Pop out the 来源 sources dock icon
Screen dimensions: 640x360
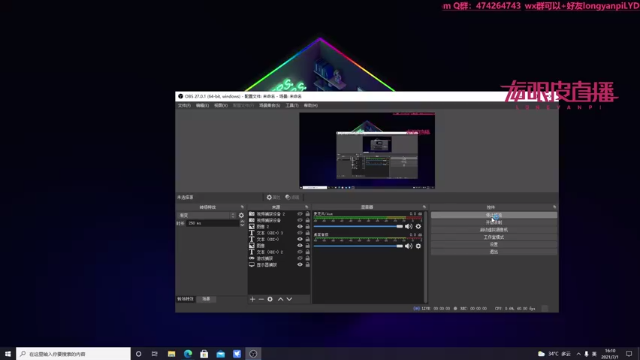tap(307, 207)
